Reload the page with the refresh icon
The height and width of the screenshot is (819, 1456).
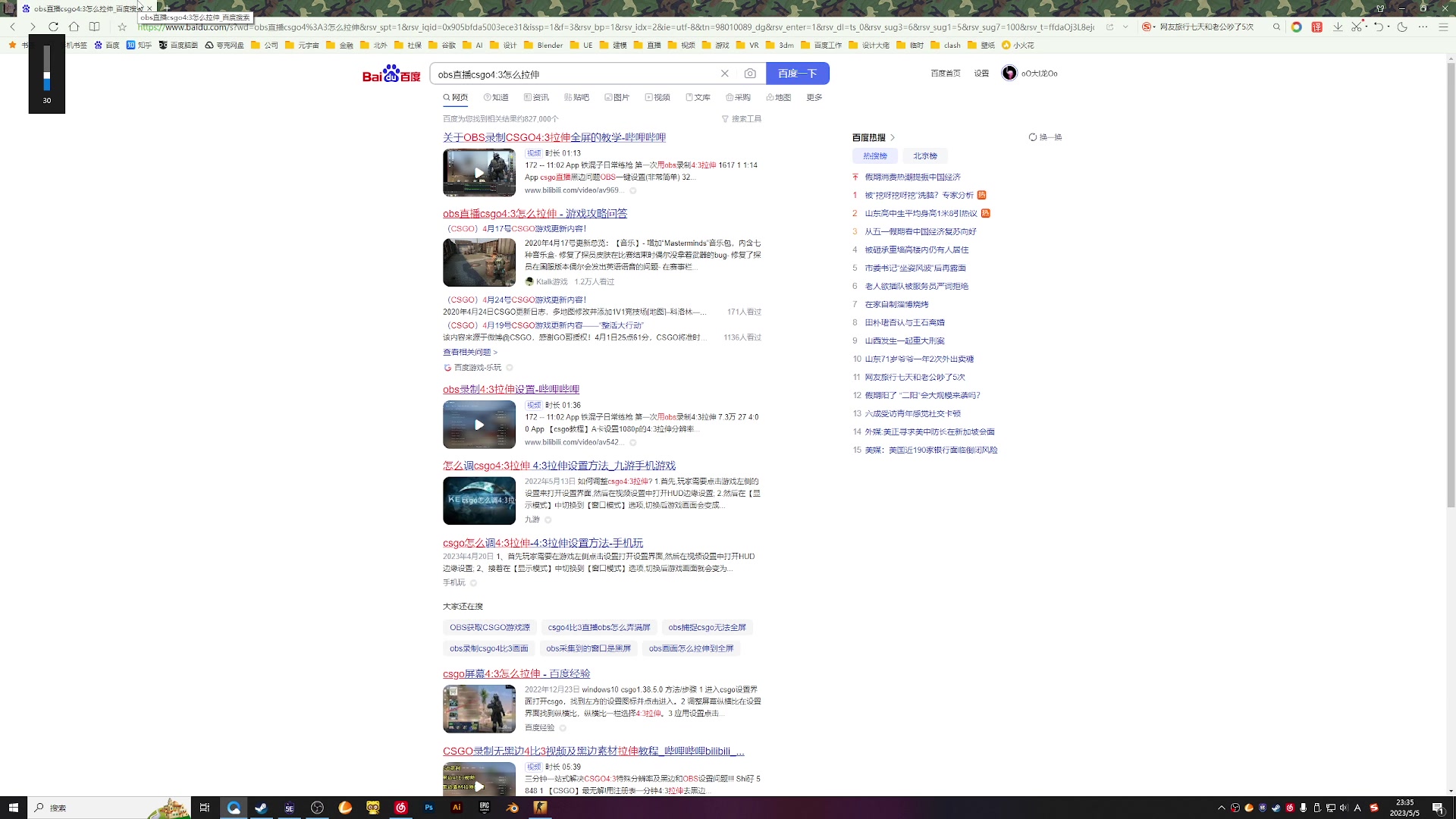tap(53, 27)
